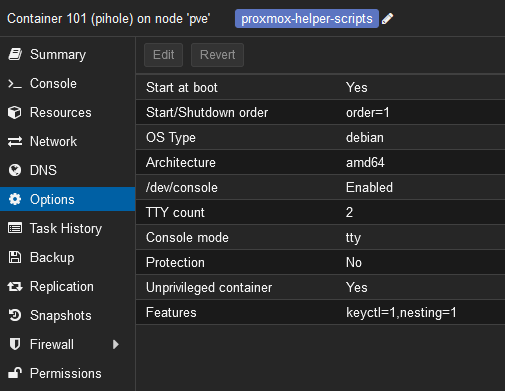Click the DNS globe icon
The width and height of the screenshot is (505, 391).
pos(15,170)
